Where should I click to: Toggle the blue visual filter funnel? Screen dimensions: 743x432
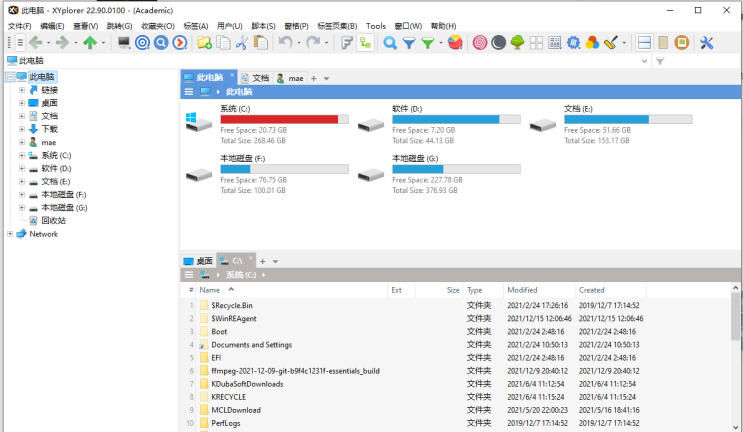(x=409, y=43)
